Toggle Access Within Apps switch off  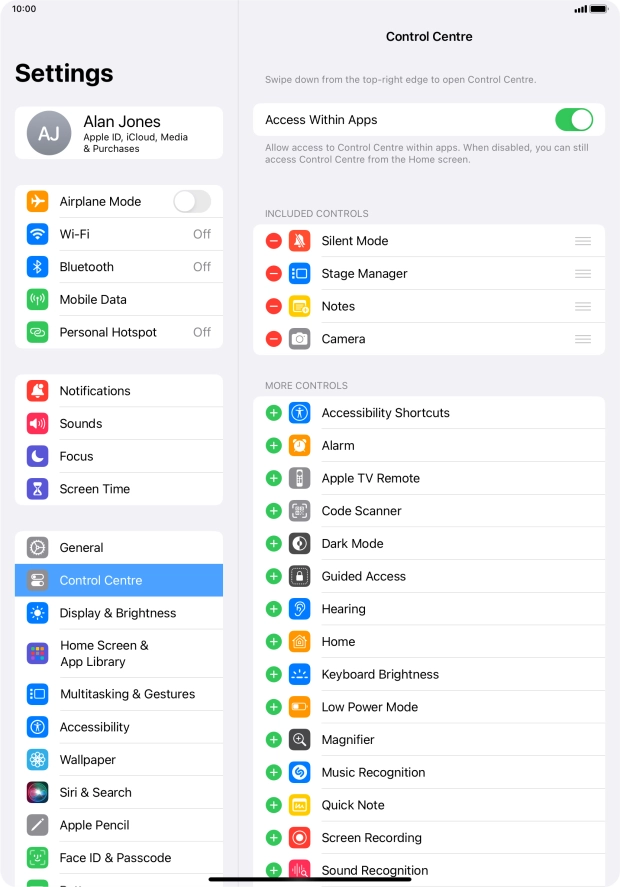[x=574, y=120]
